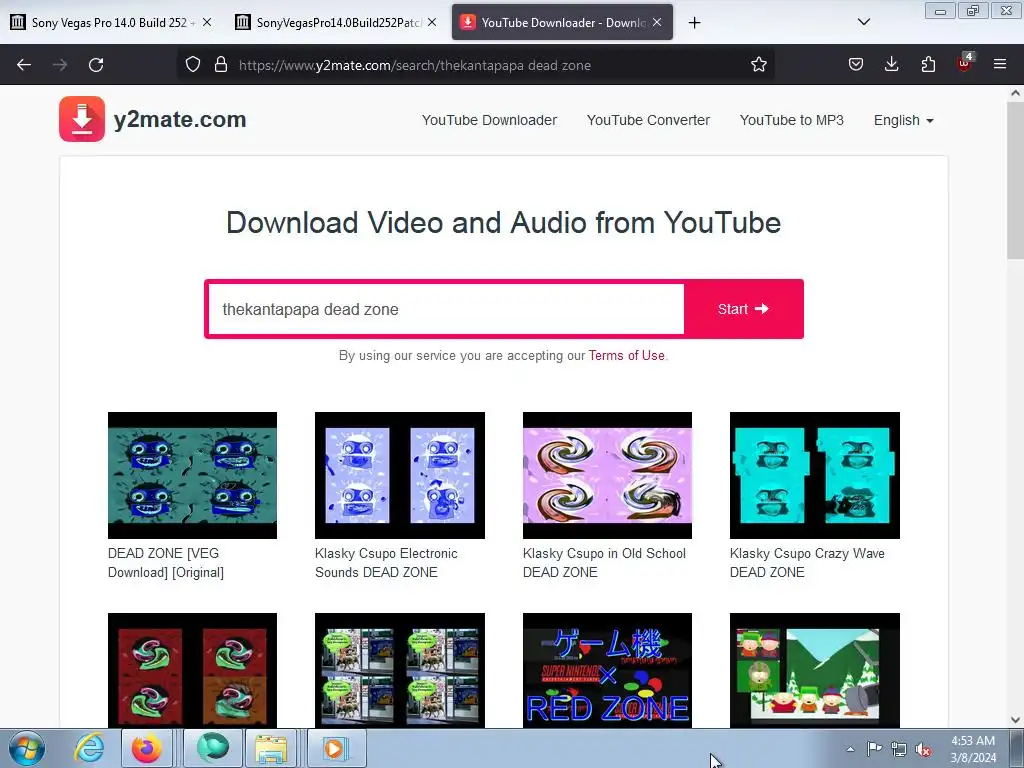Select the Electronic Sounds DEAD ZONE thumbnail
1024x768 pixels.
(x=400, y=475)
